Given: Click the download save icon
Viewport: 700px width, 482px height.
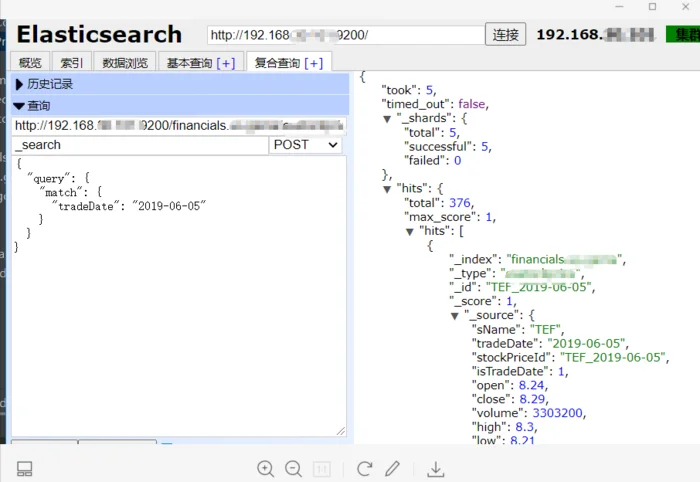Looking at the screenshot, I should point(435,469).
